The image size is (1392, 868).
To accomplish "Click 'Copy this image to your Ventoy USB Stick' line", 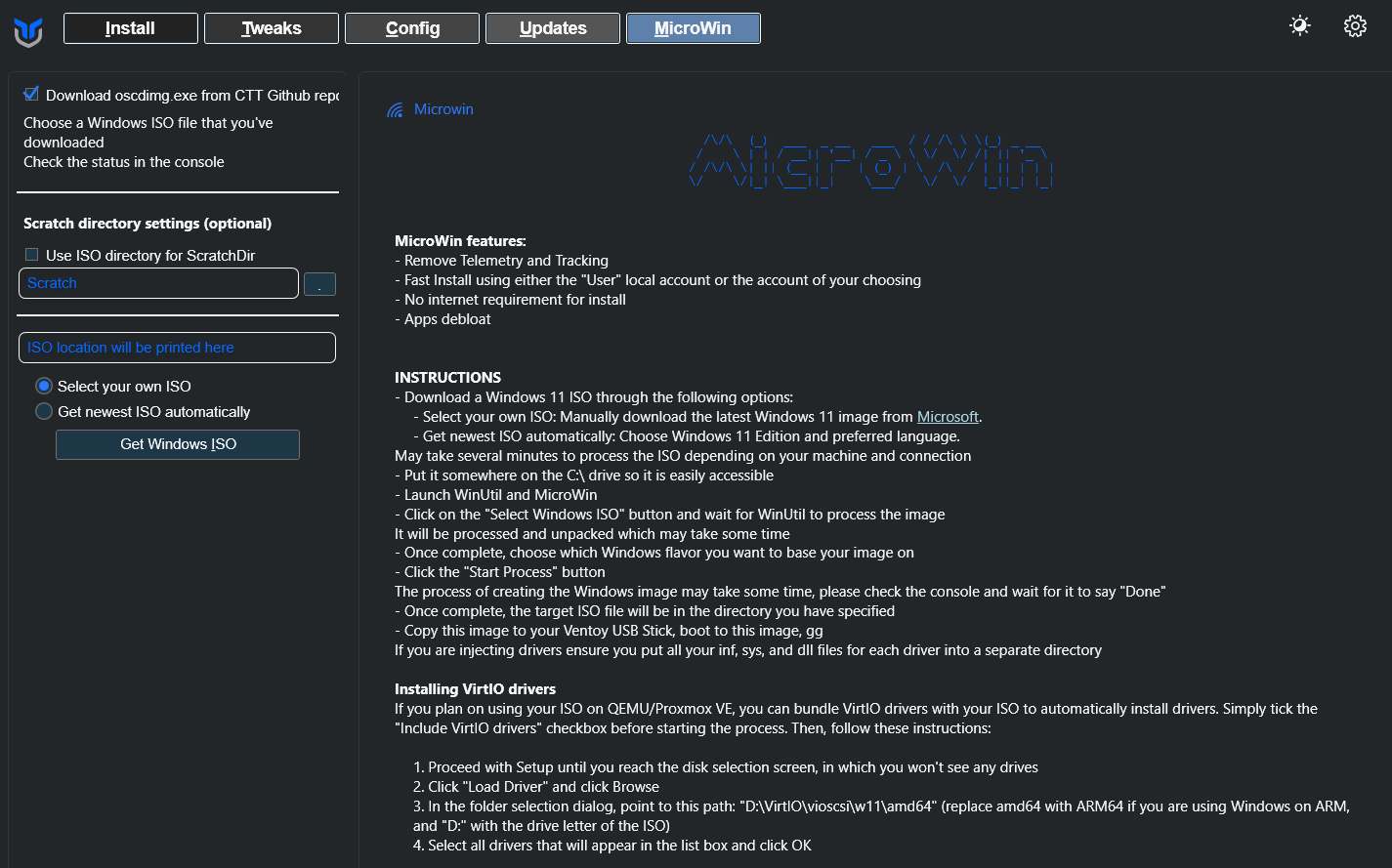I will click(x=609, y=631).
